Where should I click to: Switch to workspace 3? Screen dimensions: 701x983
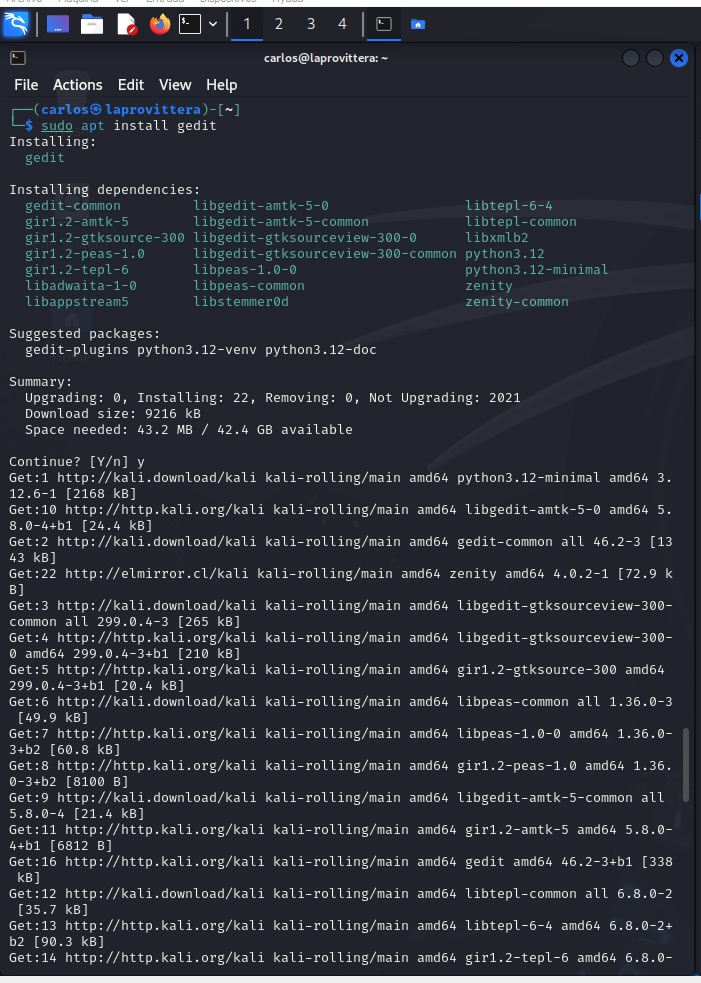[x=310, y=24]
